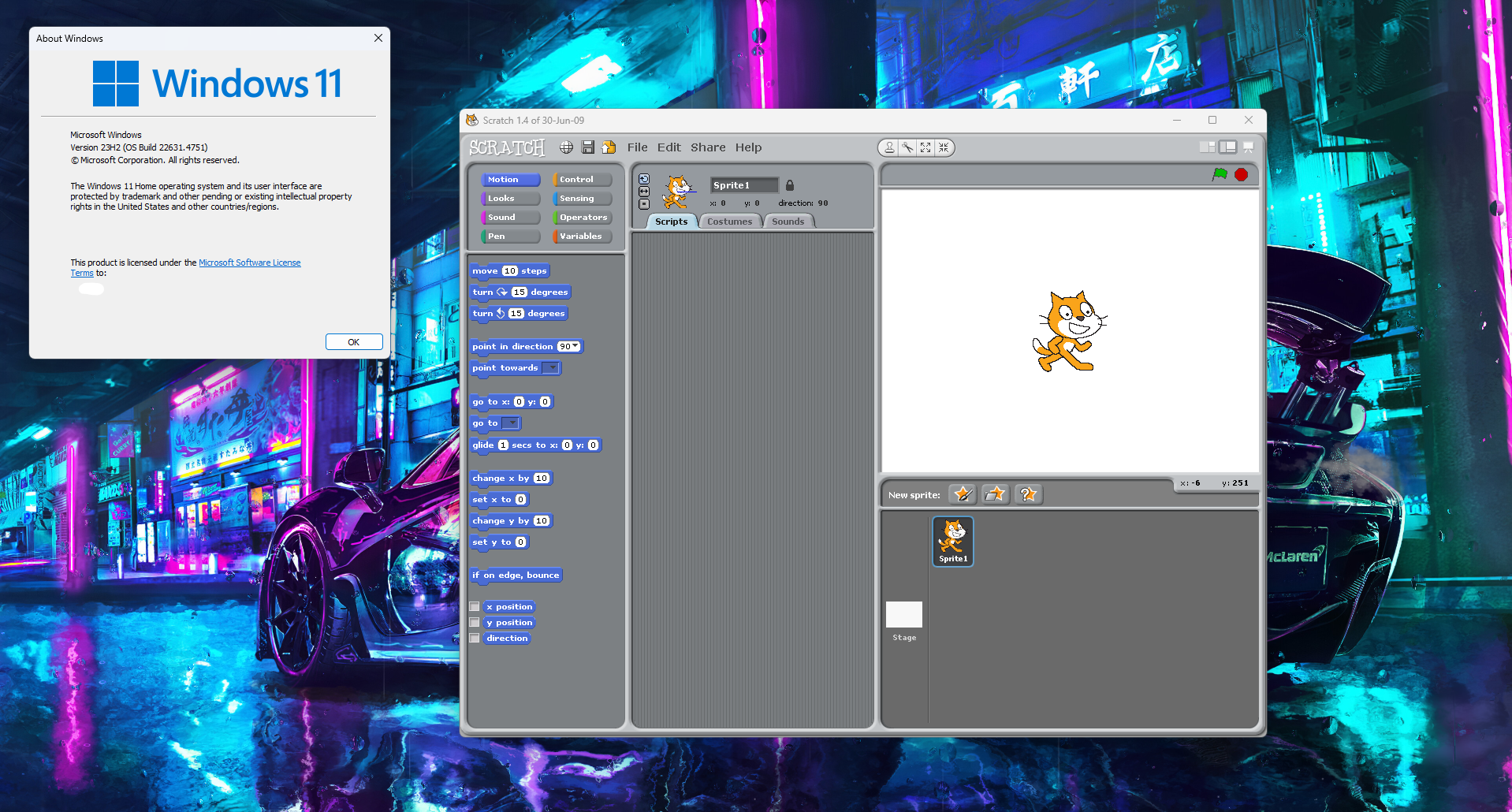
Task: Switch to full stage view mode
Action: tap(1227, 147)
